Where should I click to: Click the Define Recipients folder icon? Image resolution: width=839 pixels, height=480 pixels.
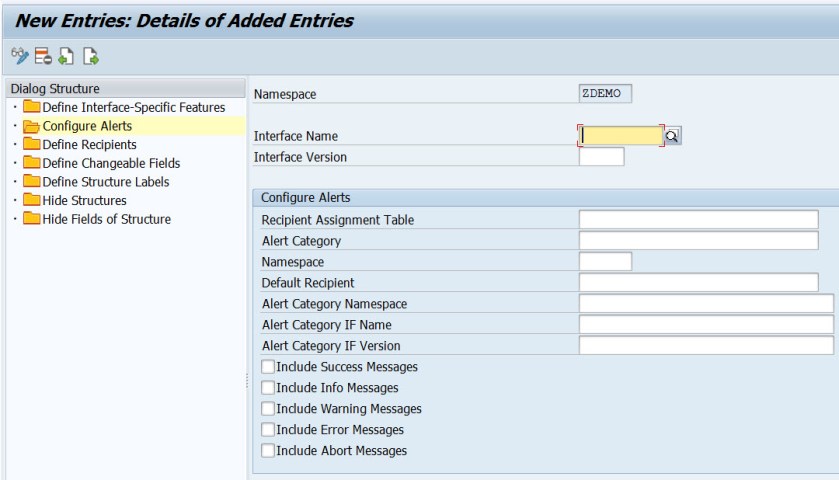[x=31, y=145]
